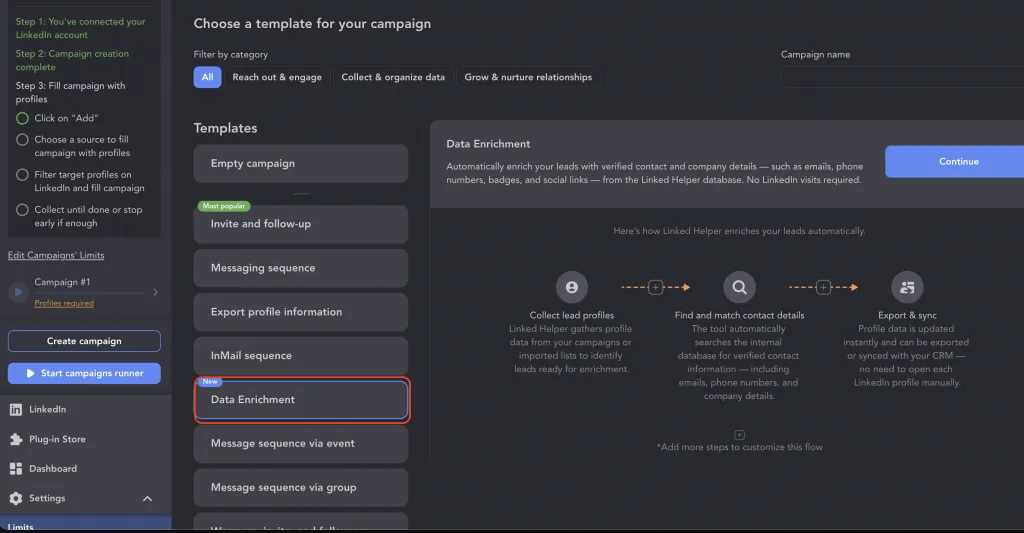Open the LinkedIn sidebar icon

click(16, 410)
